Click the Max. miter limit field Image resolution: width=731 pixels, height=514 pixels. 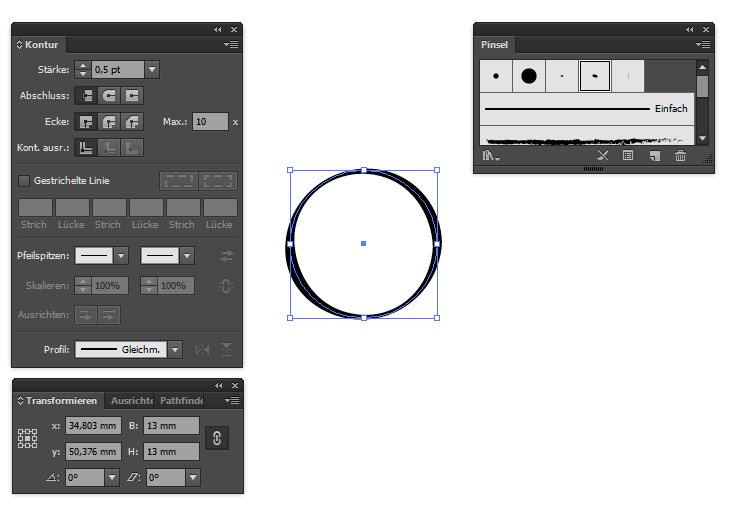coord(210,122)
